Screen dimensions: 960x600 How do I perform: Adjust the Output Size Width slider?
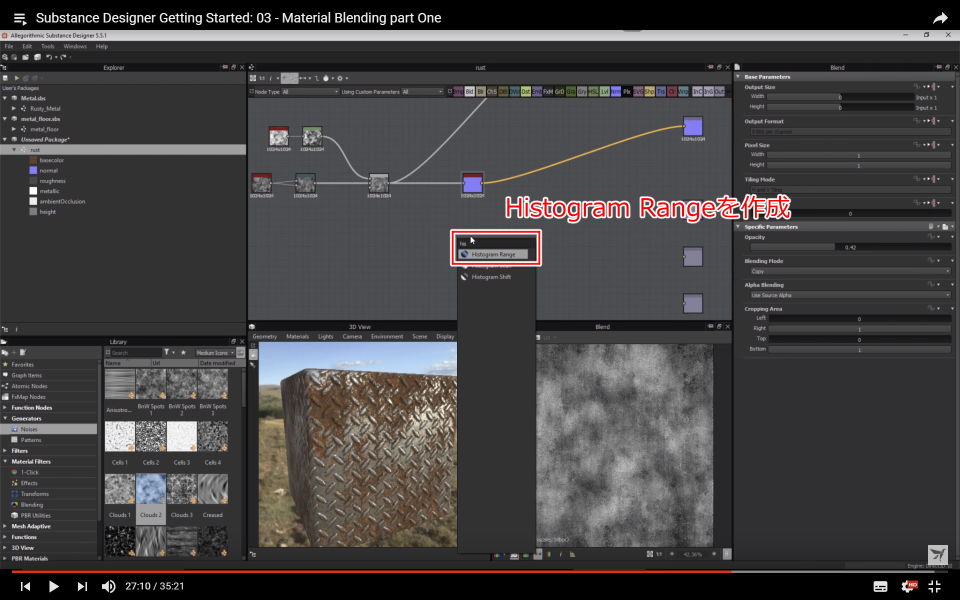click(x=840, y=97)
